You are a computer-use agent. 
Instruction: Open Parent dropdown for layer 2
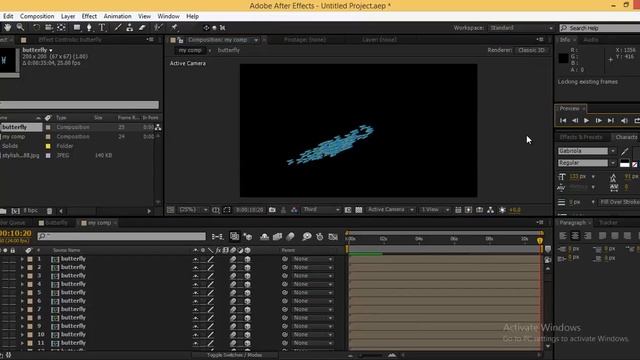click(x=312, y=267)
